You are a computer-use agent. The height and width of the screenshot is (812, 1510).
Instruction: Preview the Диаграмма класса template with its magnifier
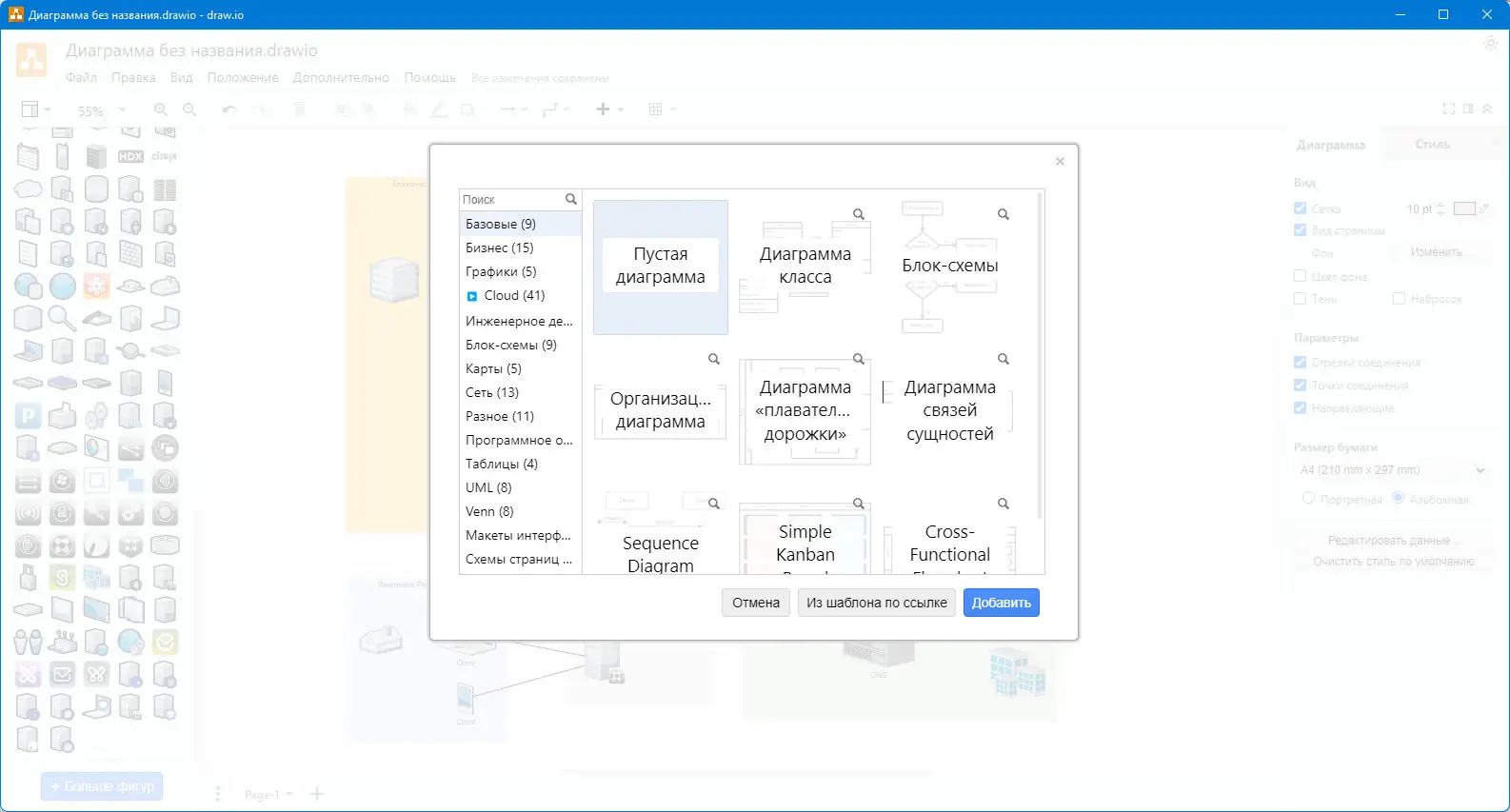click(859, 214)
